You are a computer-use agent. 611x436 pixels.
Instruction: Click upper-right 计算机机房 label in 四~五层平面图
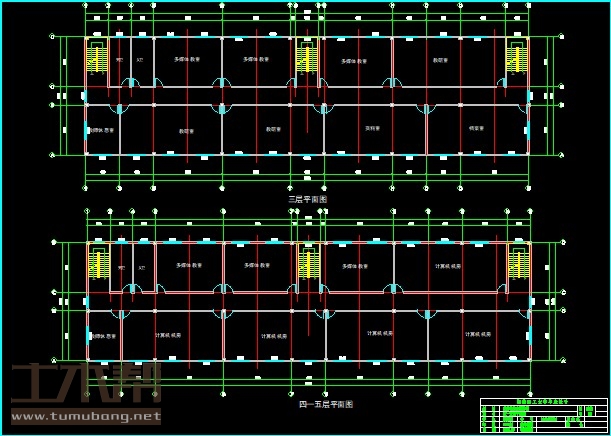click(x=448, y=266)
